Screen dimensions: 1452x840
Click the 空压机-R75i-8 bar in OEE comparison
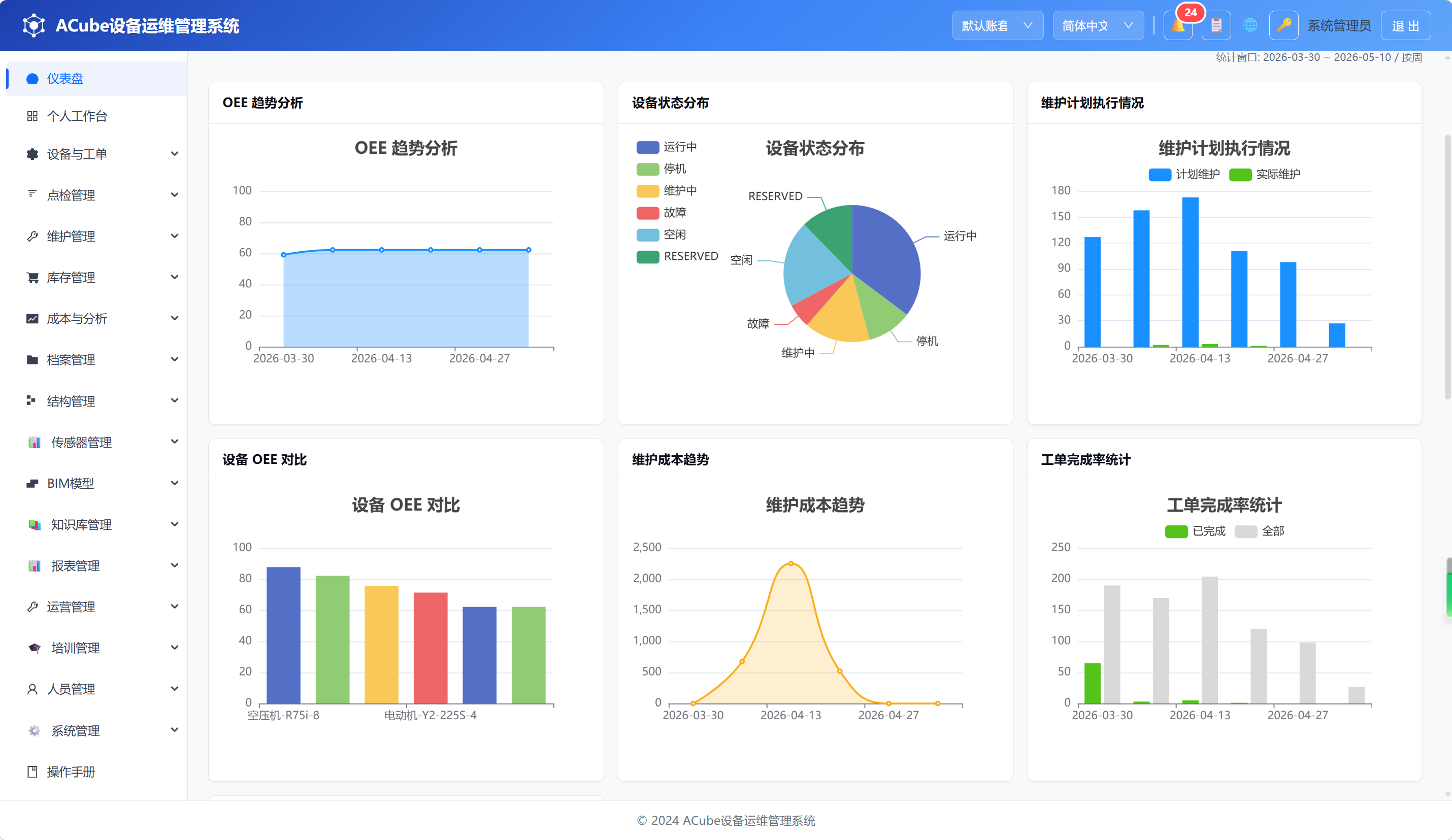click(283, 635)
